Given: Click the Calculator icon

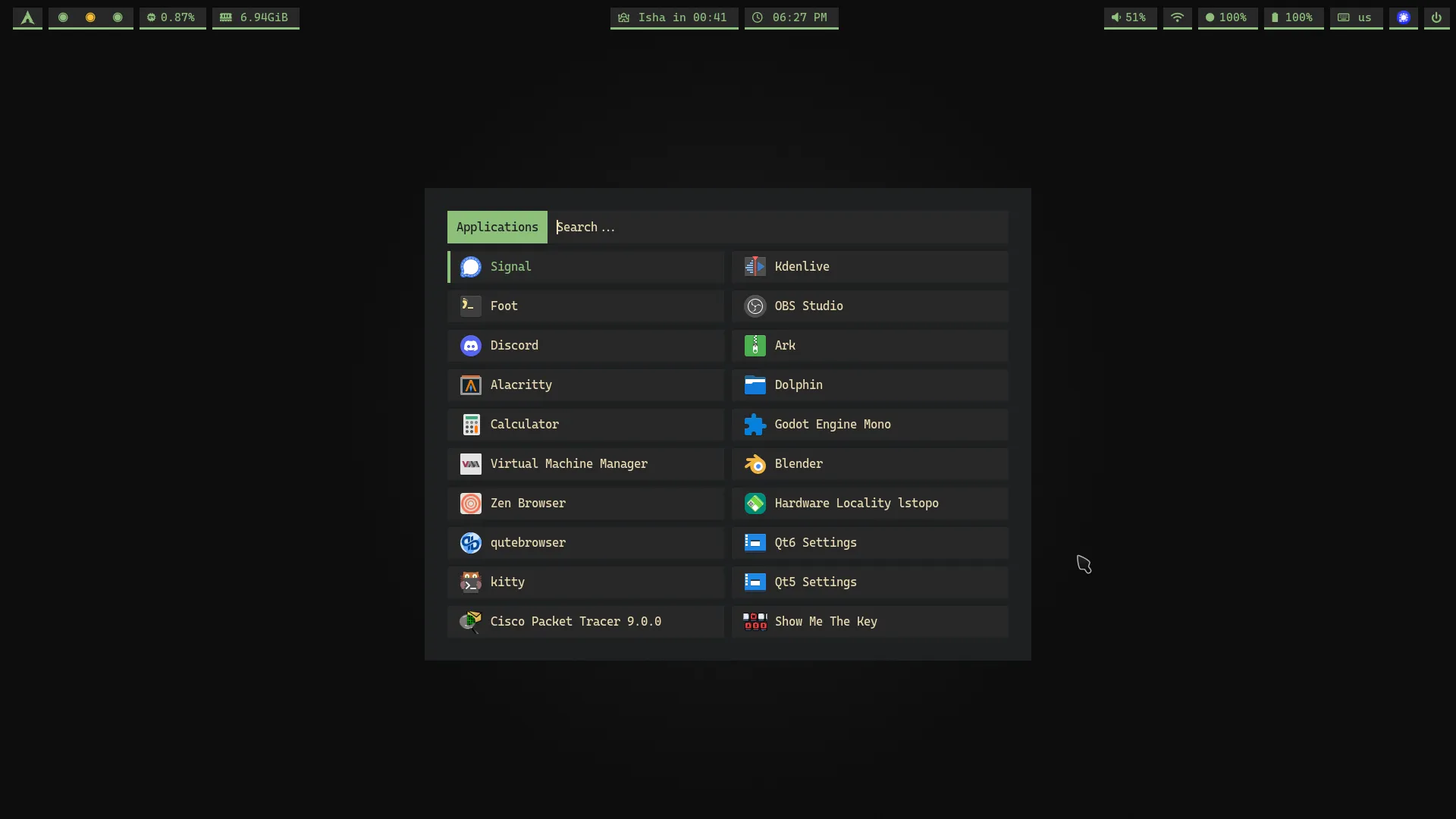Looking at the screenshot, I should [471, 425].
